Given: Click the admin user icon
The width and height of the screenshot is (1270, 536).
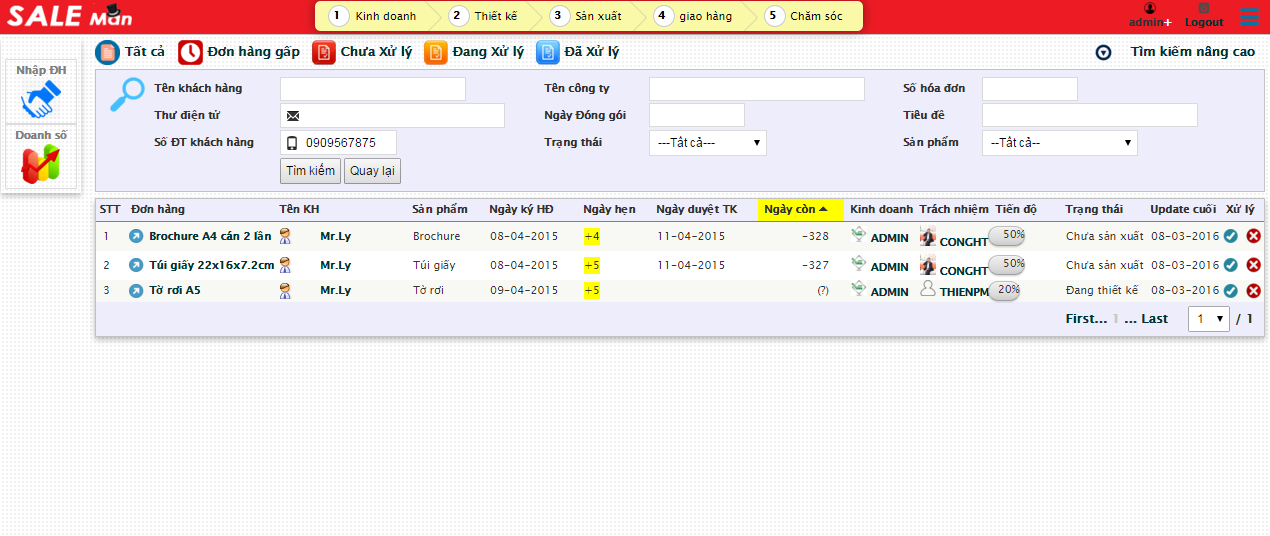Looking at the screenshot, I should (x=1149, y=9).
